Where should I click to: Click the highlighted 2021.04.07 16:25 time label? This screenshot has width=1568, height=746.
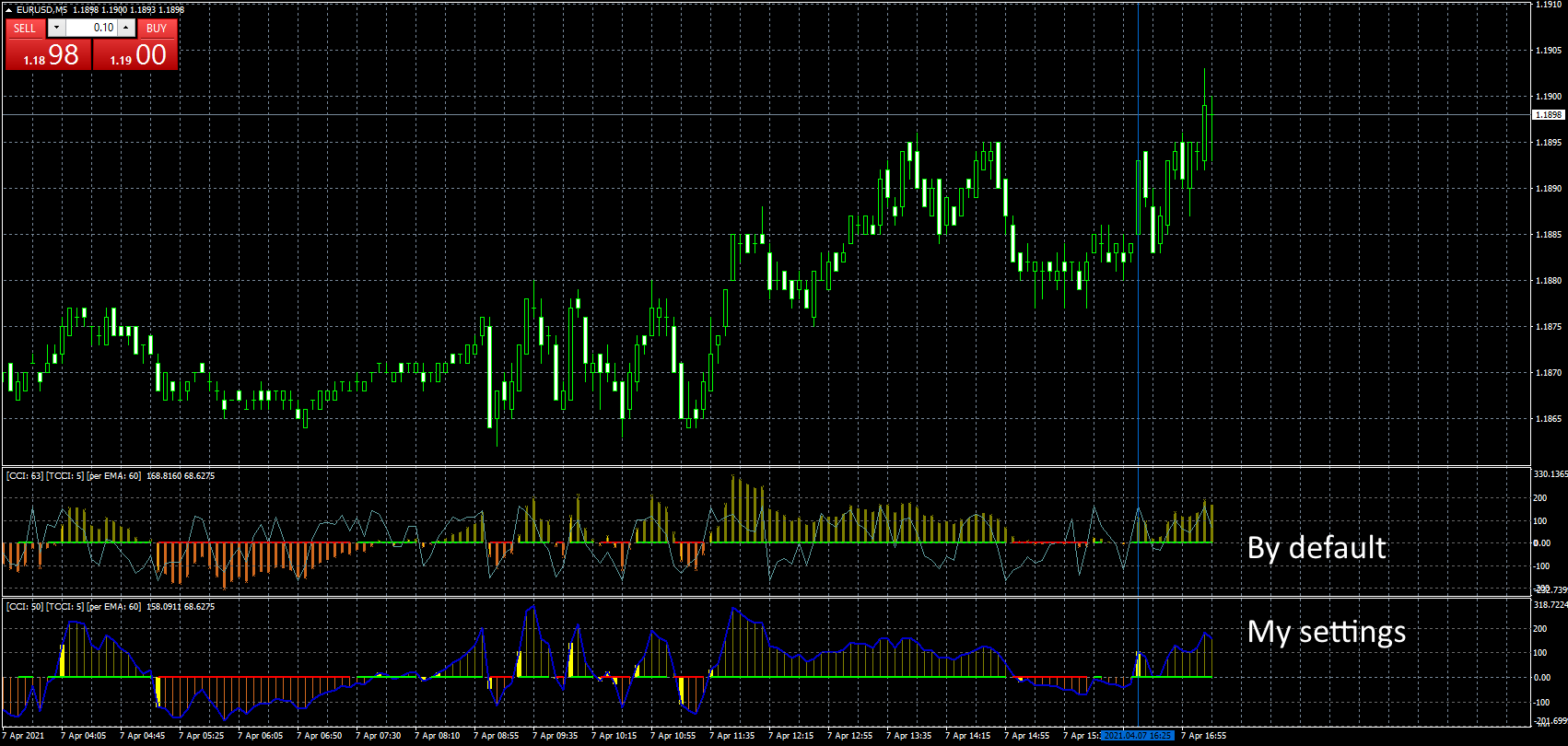coord(1139,736)
